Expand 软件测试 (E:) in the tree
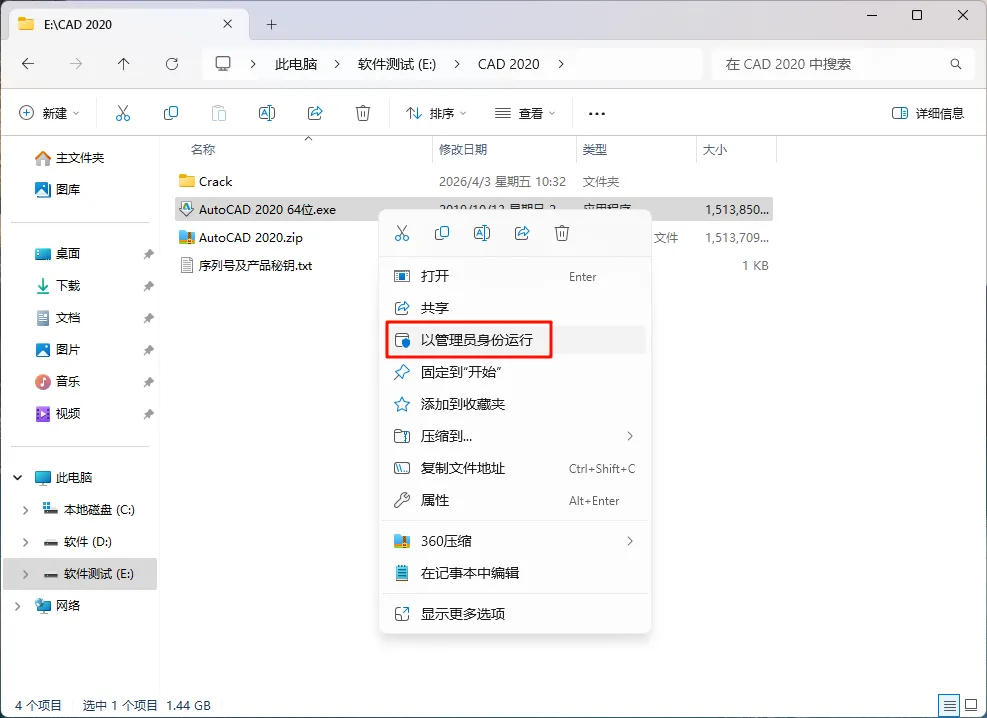This screenshot has width=987, height=718. pyautogui.click(x=25, y=574)
